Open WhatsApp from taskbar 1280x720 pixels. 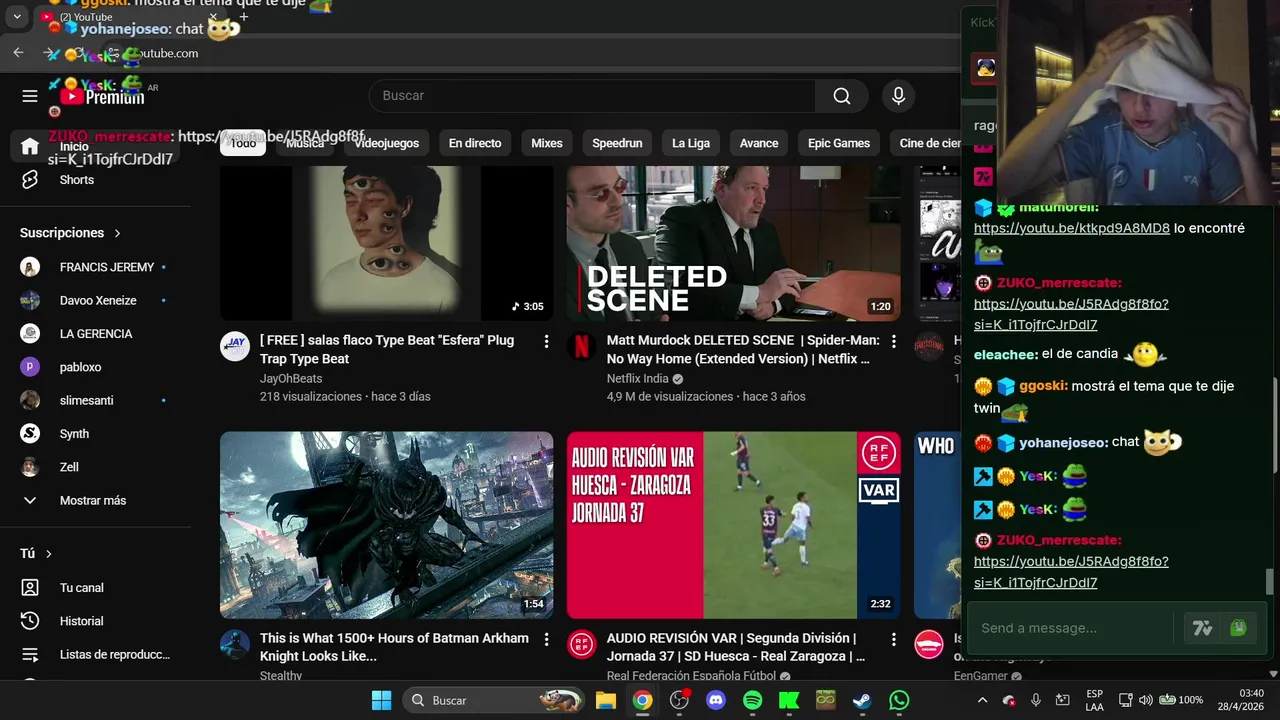click(899, 700)
